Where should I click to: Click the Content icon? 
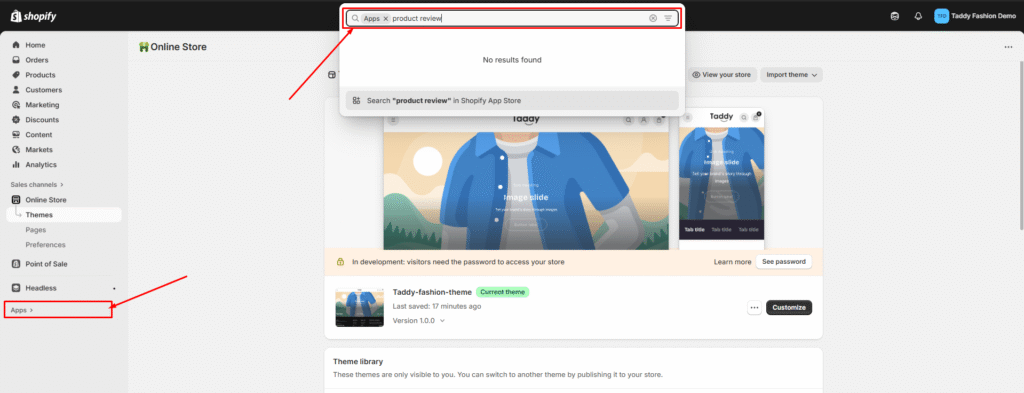[16, 135]
